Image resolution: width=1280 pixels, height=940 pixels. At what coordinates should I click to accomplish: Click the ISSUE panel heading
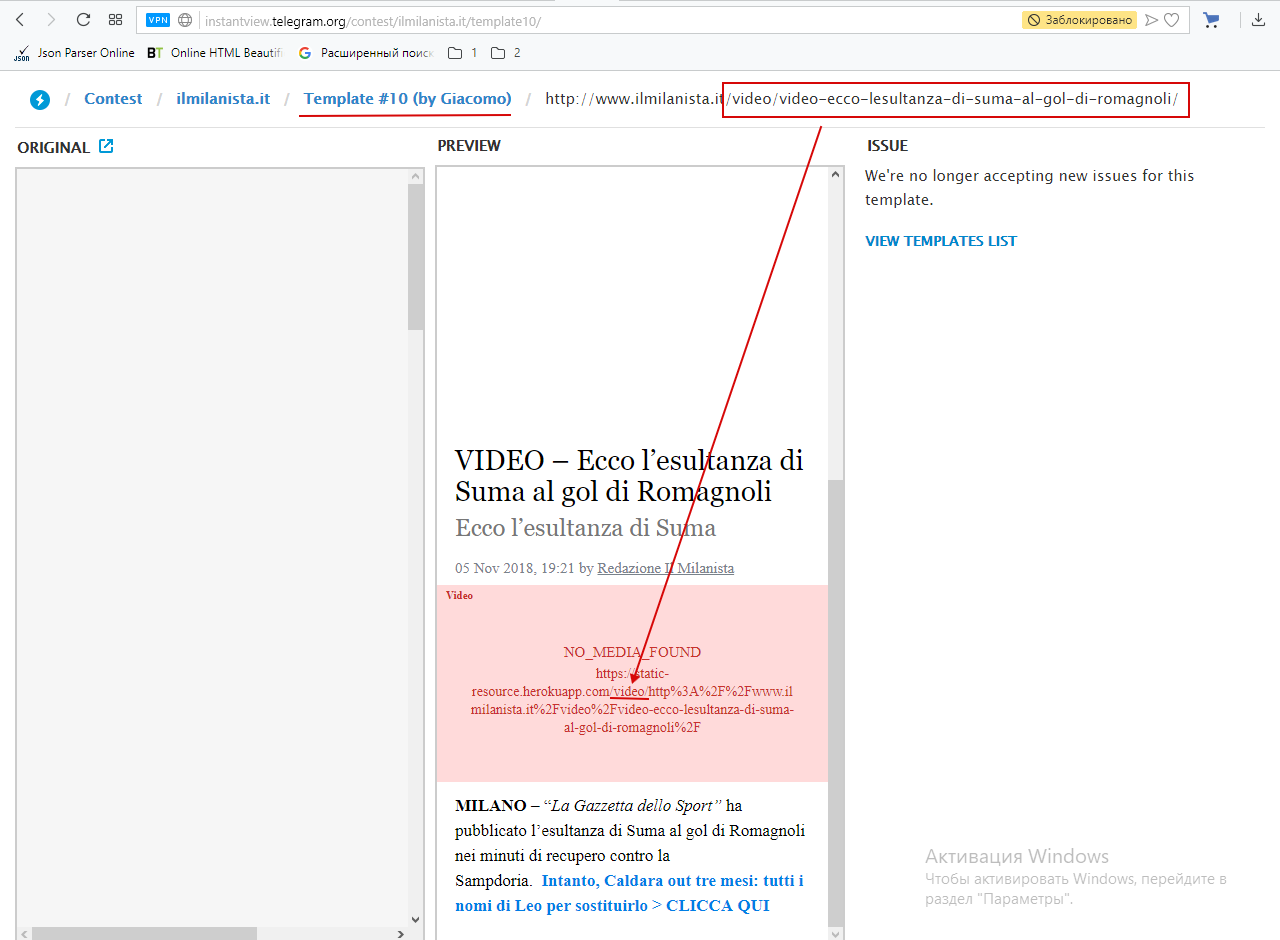(x=887, y=146)
